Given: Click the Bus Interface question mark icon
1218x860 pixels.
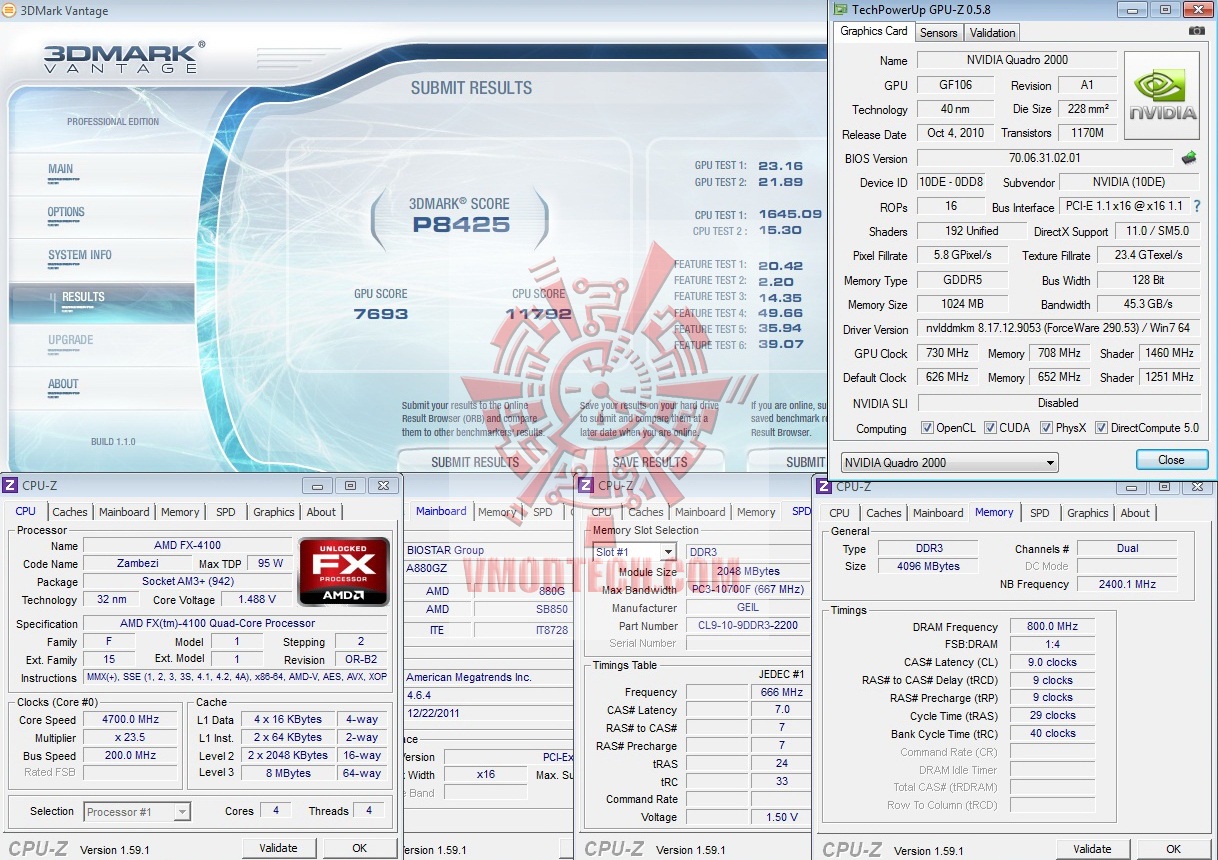Looking at the screenshot, I should tap(1196, 206).
